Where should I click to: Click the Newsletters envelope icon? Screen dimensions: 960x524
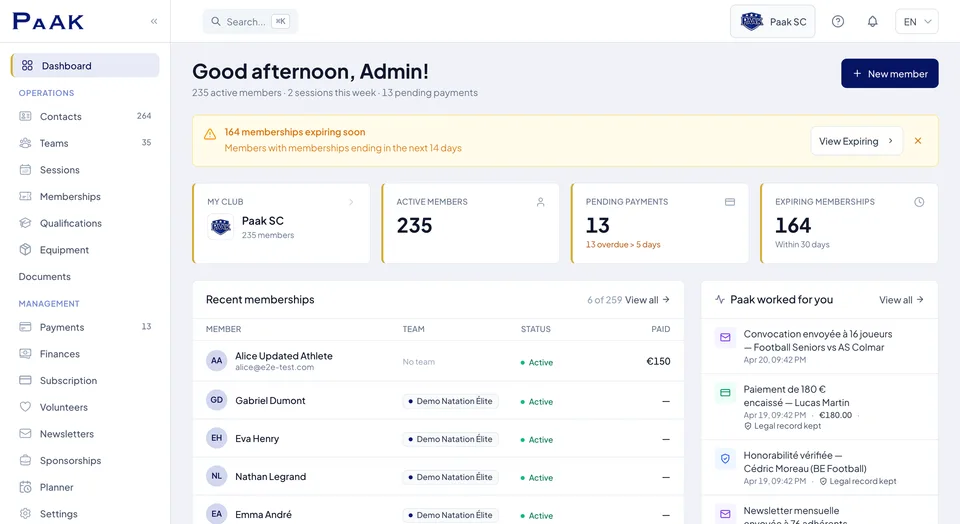coord(25,433)
